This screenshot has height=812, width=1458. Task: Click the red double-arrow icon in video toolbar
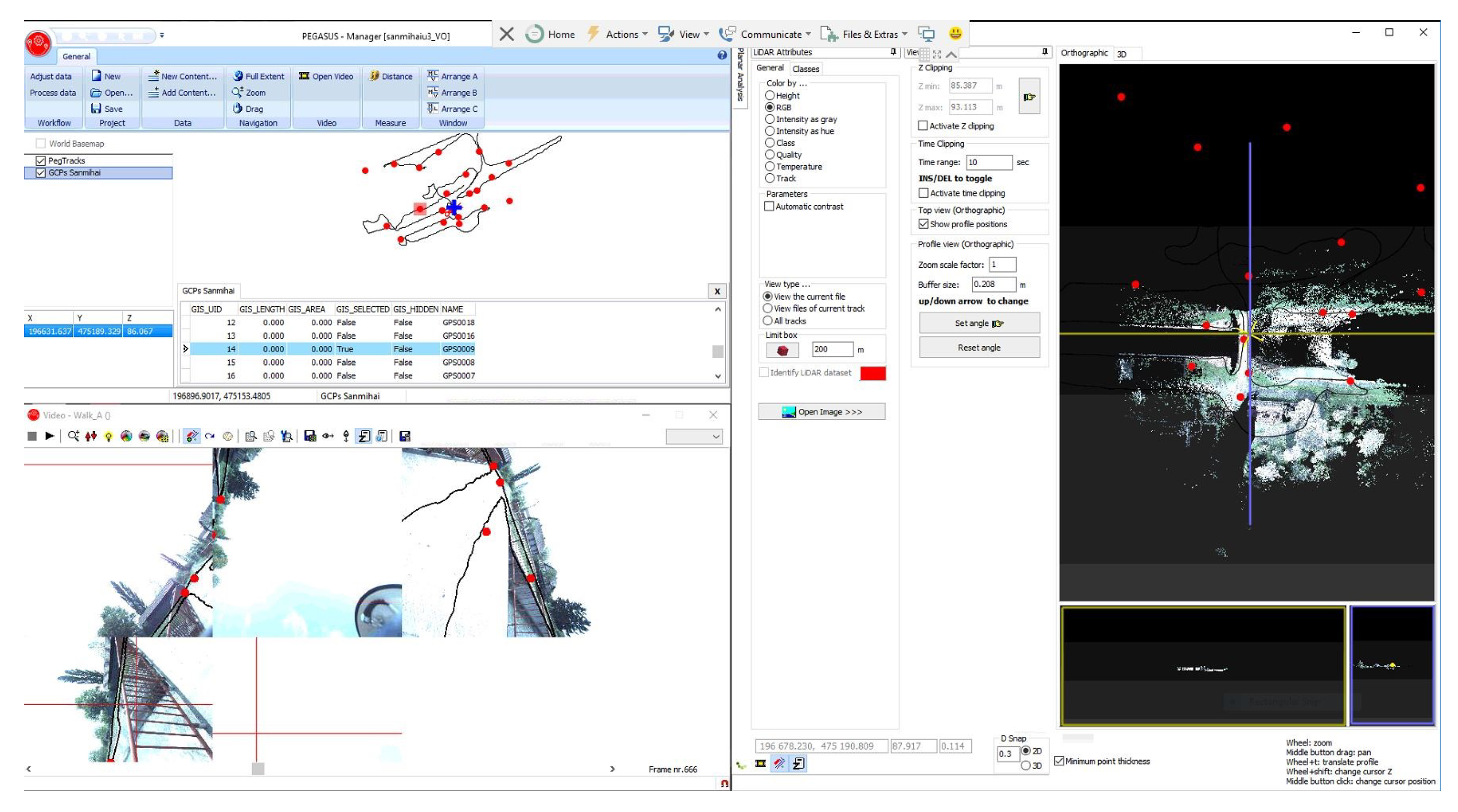[x=91, y=436]
